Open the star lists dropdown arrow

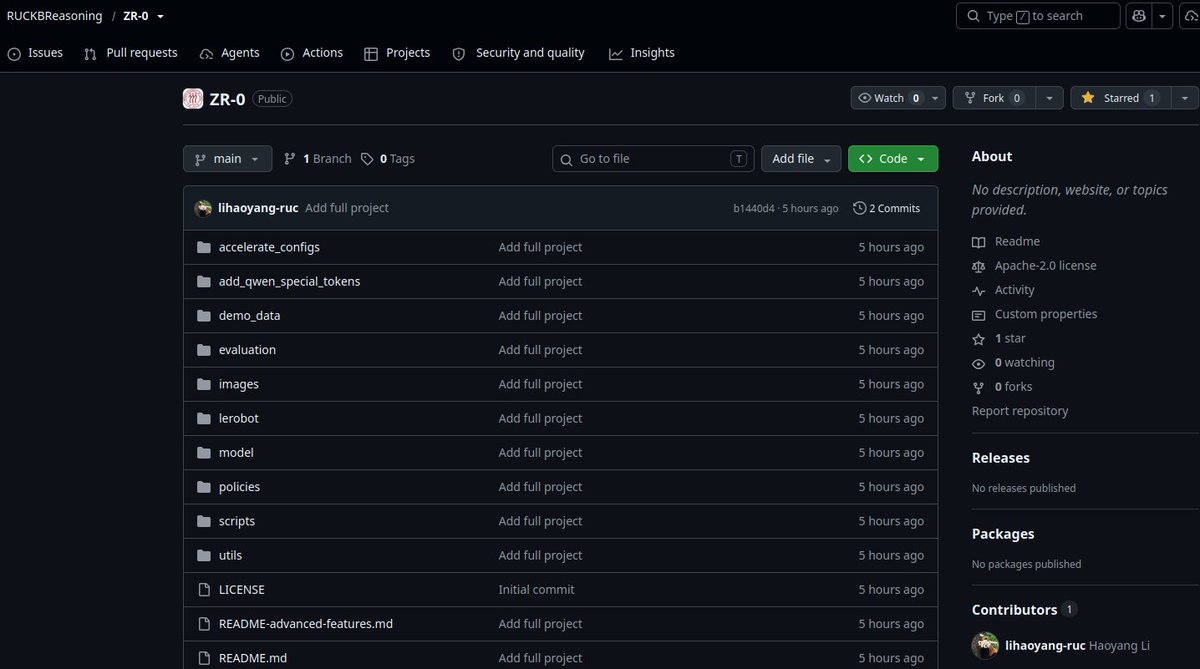pyautogui.click(x=1184, y=98)
